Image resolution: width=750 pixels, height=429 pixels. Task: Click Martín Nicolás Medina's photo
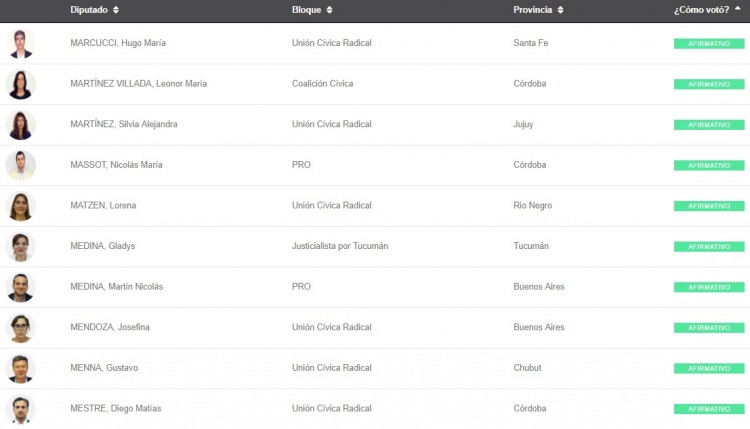click(x=20, y=287)
